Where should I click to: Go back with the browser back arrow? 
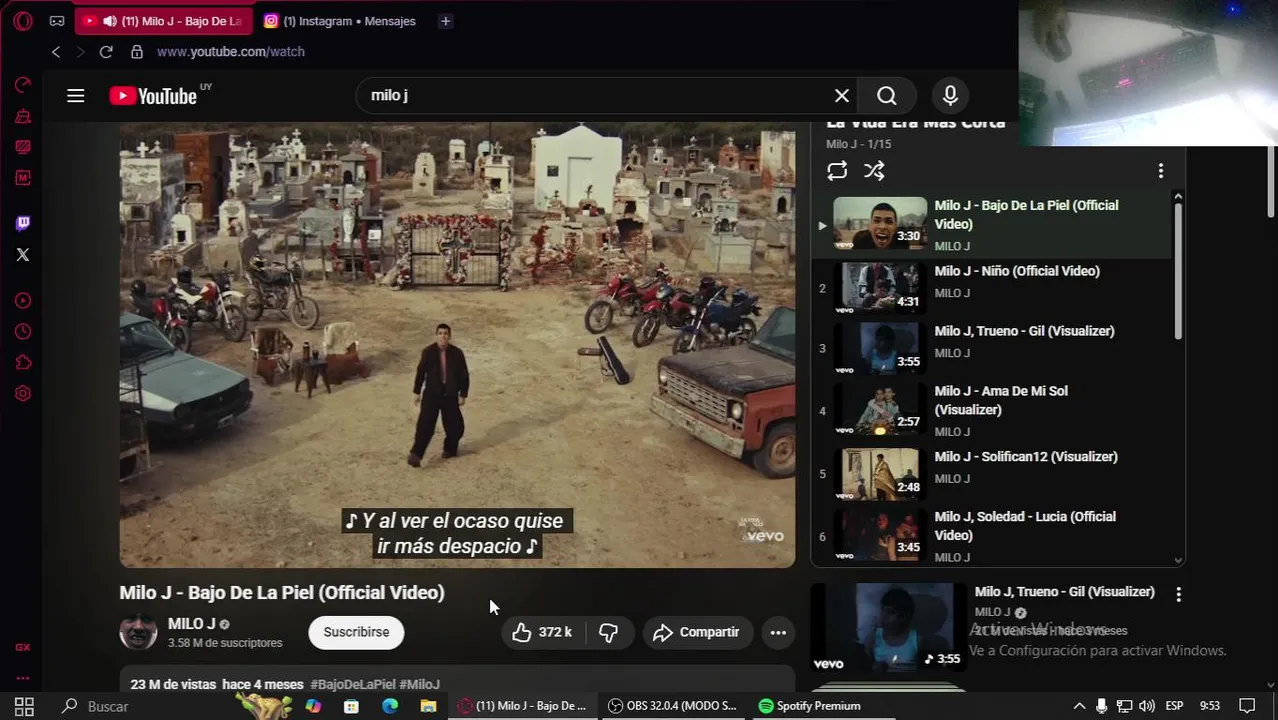click(x=56, y=52)
